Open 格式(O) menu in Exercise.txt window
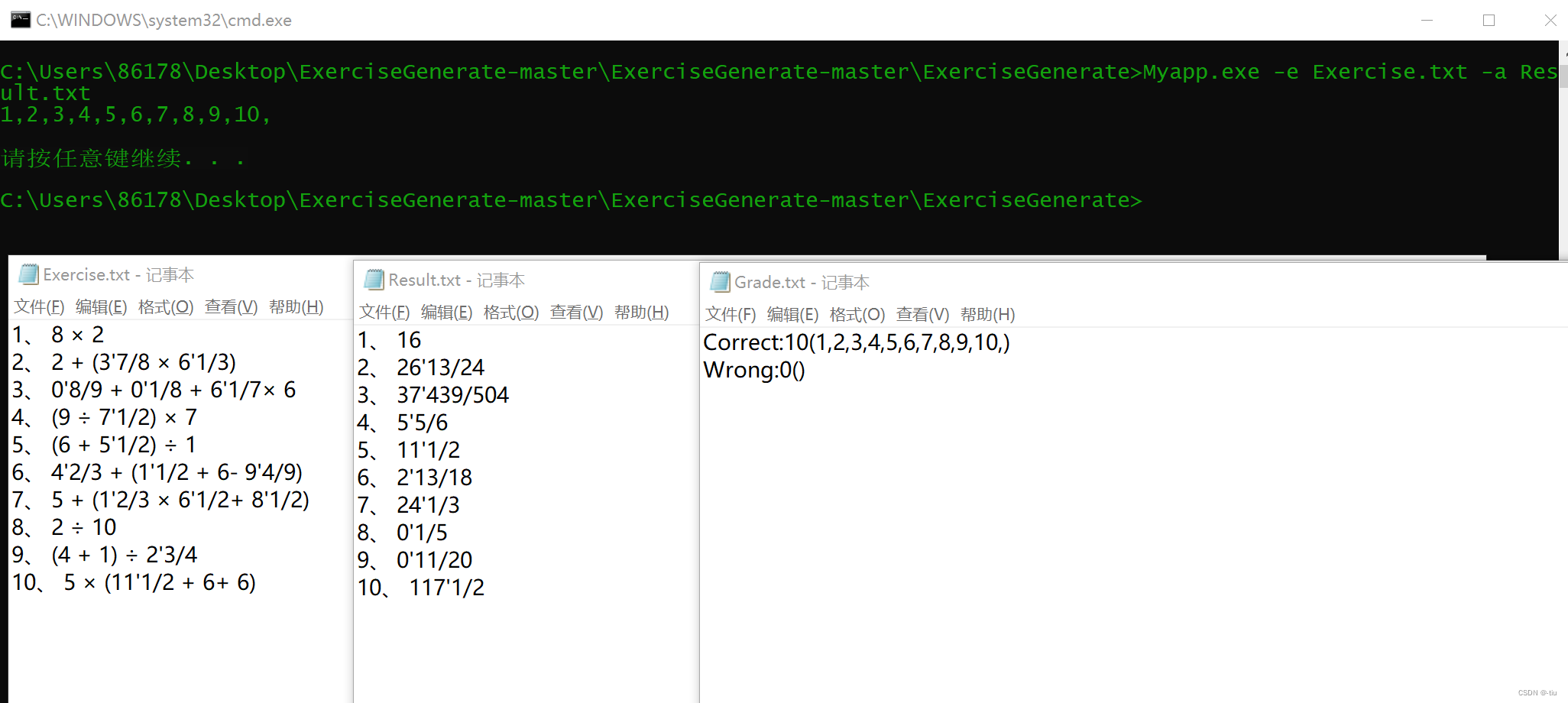The width and height of the screenshot is (1568, 703). coord(166,307)
